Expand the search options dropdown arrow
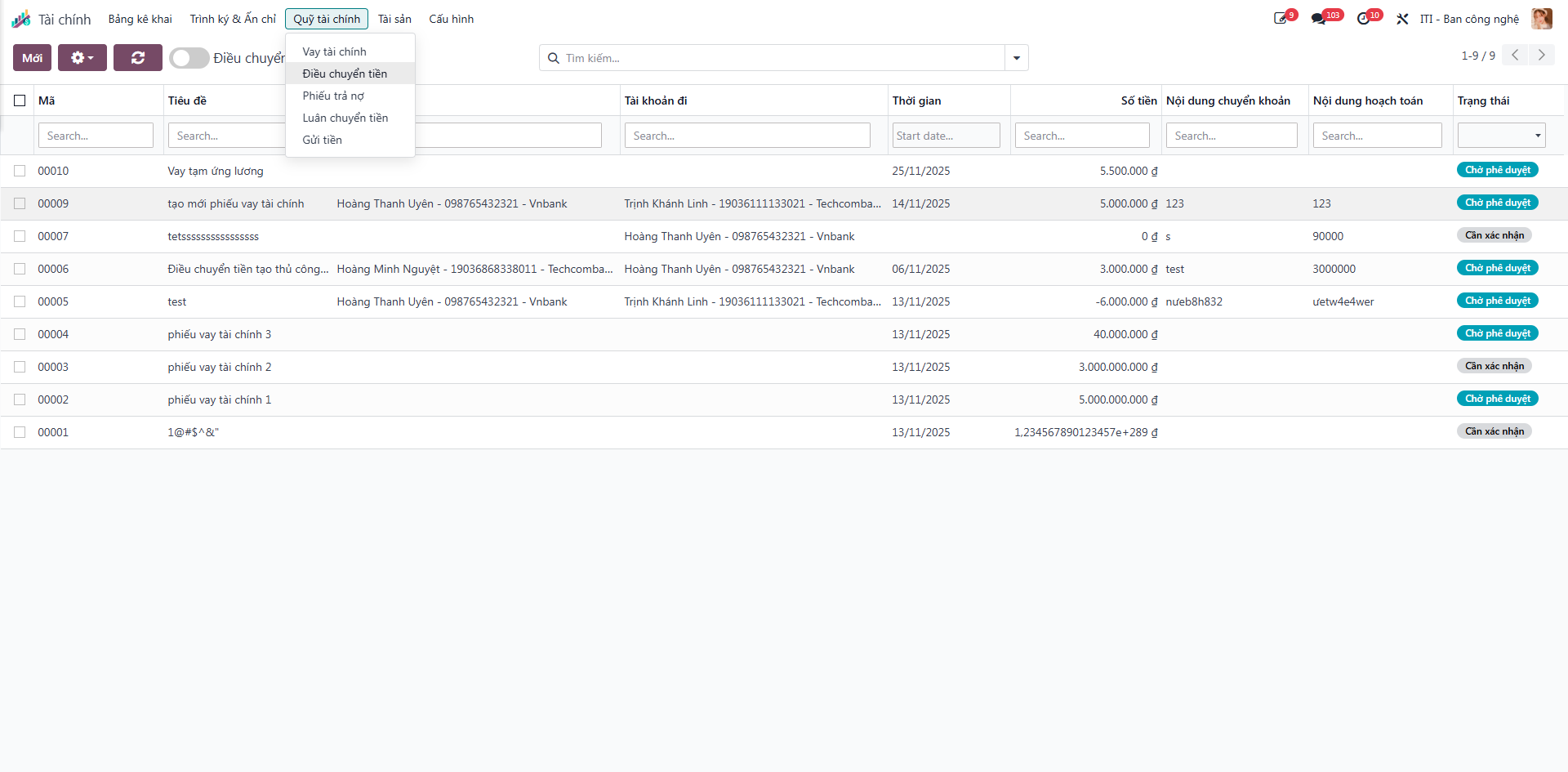This screenshot has height=772, width=1568. coord(1017,58)
